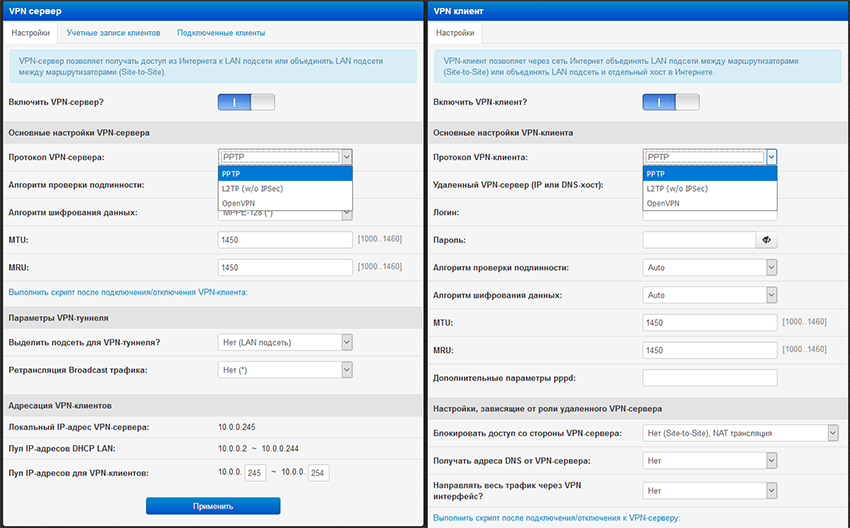The image size is (850, 528).
Task: Switch to Подключенные клиенты tab
Action: point(221,33)
